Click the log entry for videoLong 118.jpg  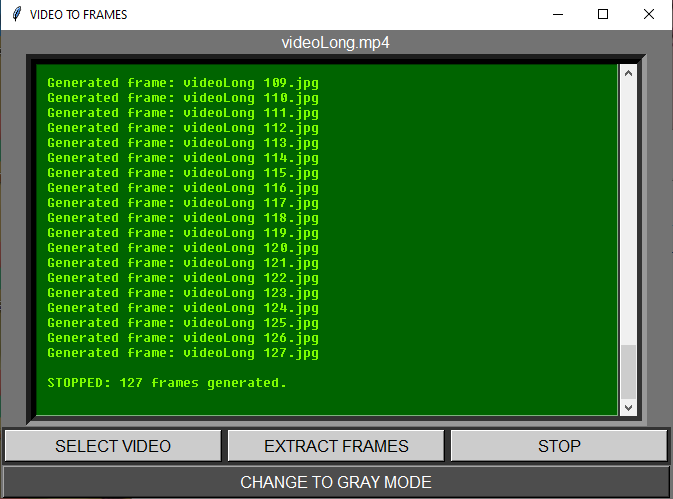click(183, 218)
